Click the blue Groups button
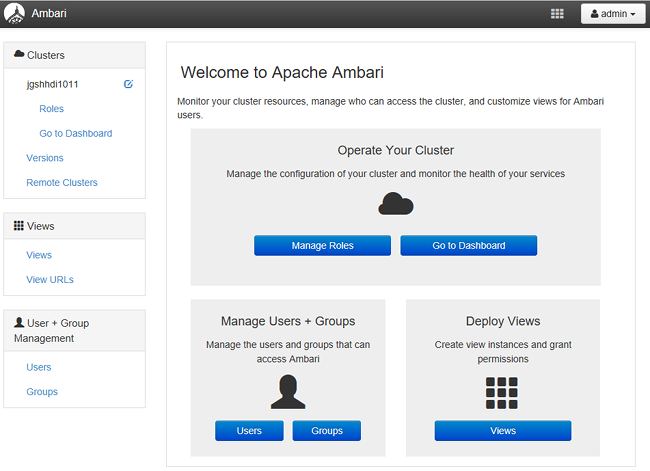The width and height of the screenshot is (650, 471). pos(326,431)
